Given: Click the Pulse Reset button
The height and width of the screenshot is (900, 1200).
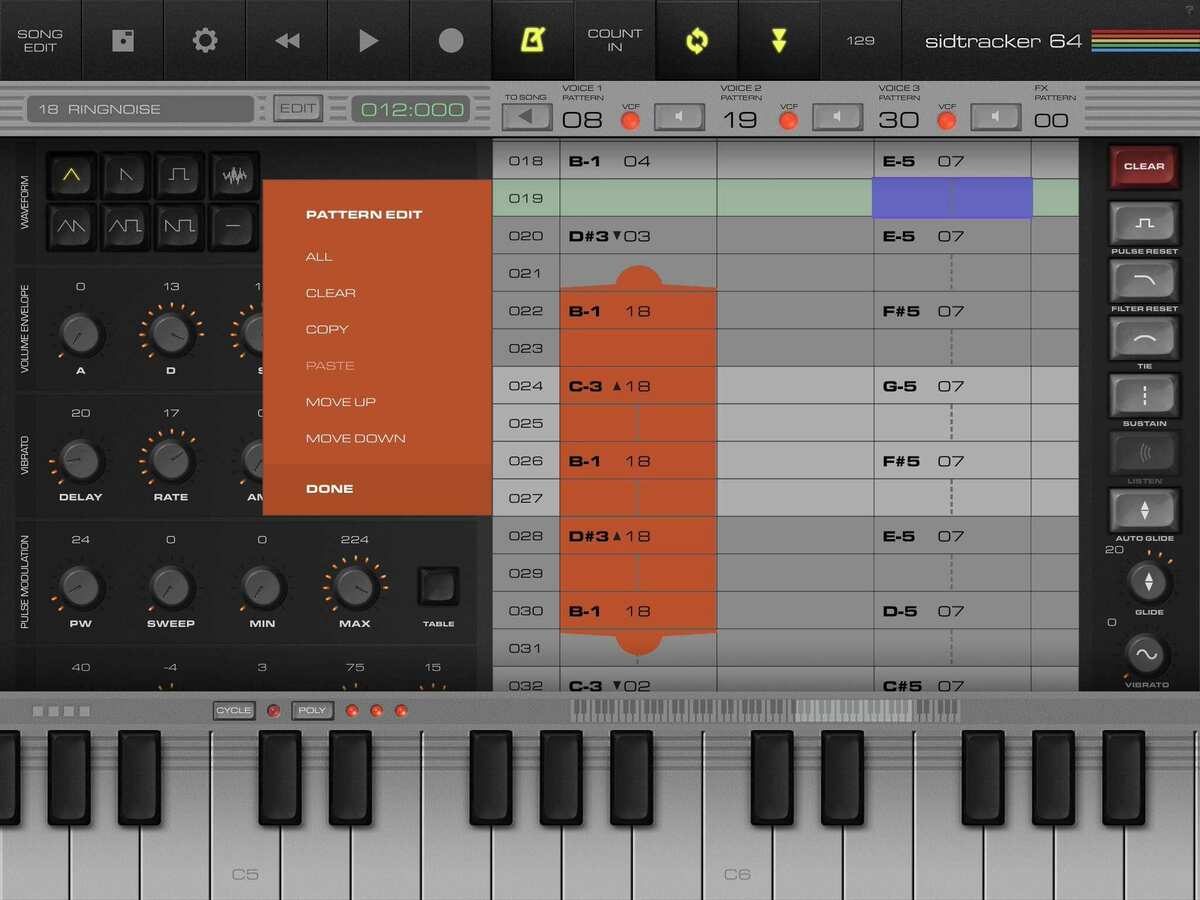Looking at the screenshot, I should [1144, 223].
